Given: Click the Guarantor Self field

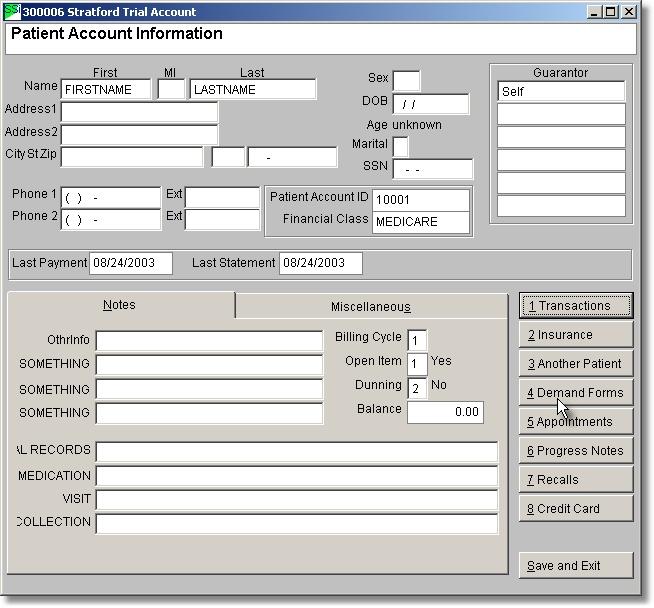Looking at the screenshot, I should point(561,91).
